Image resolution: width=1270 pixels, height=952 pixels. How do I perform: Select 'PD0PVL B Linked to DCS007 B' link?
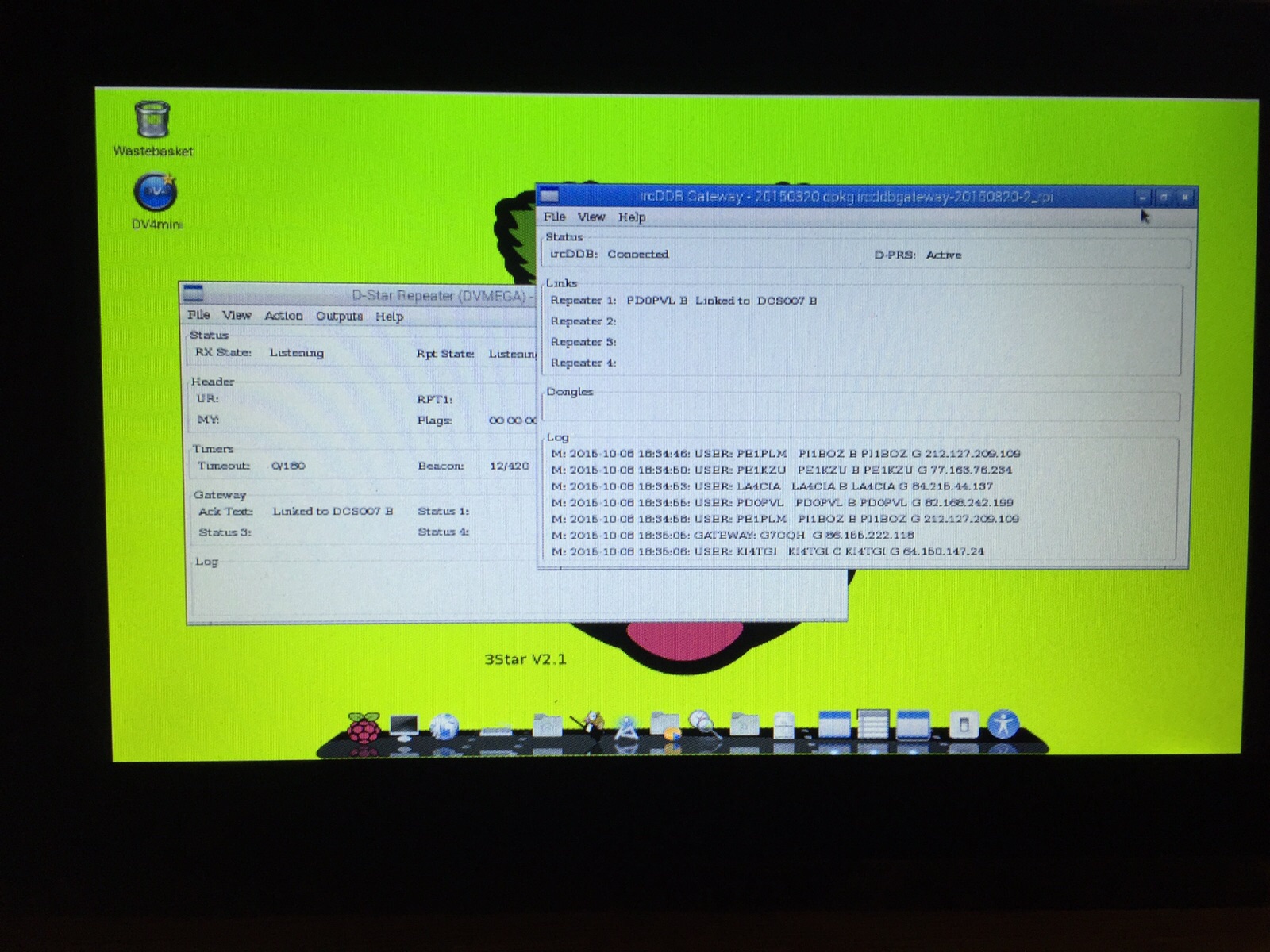tap(722, 301)
